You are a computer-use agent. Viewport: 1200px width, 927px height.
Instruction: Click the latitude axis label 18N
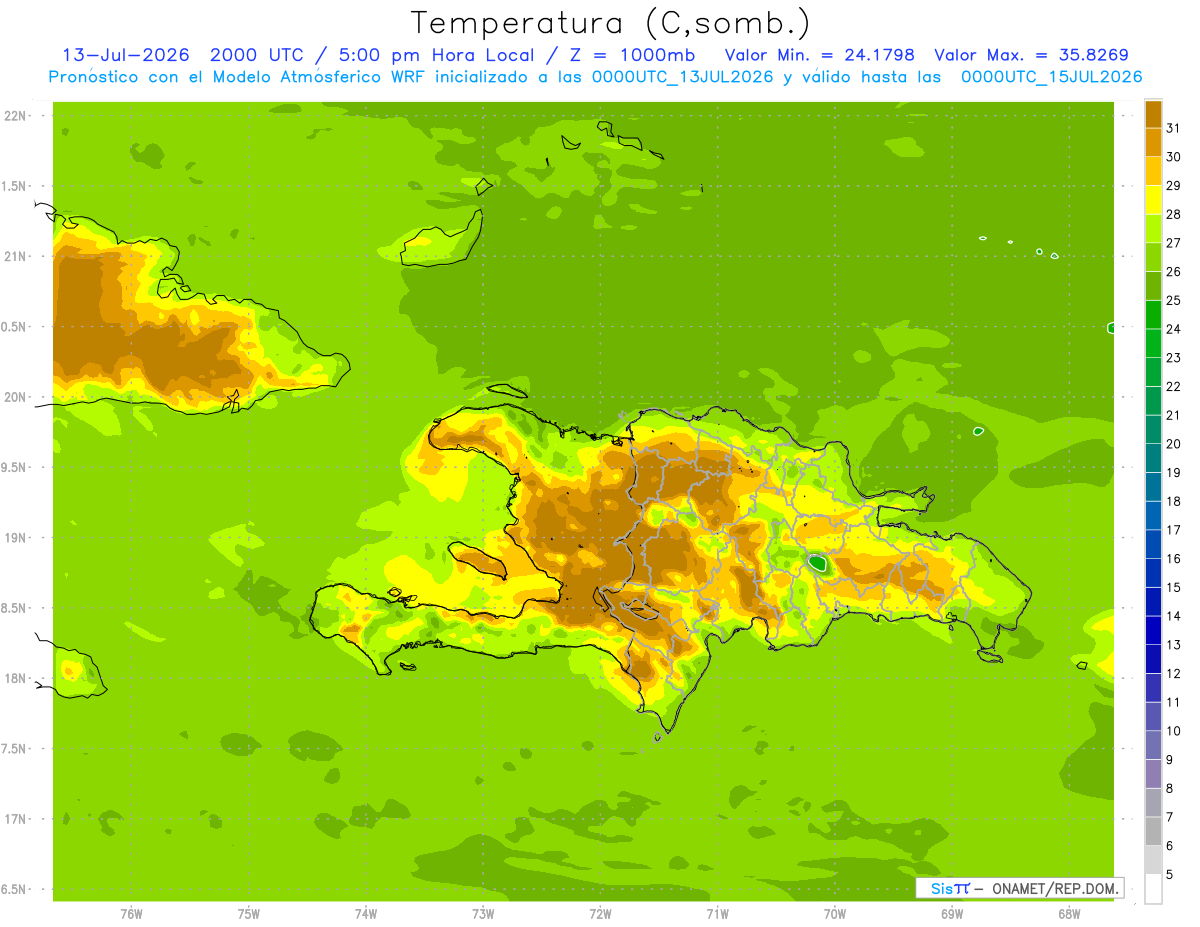pyautogui.click(x=17, y=679)
